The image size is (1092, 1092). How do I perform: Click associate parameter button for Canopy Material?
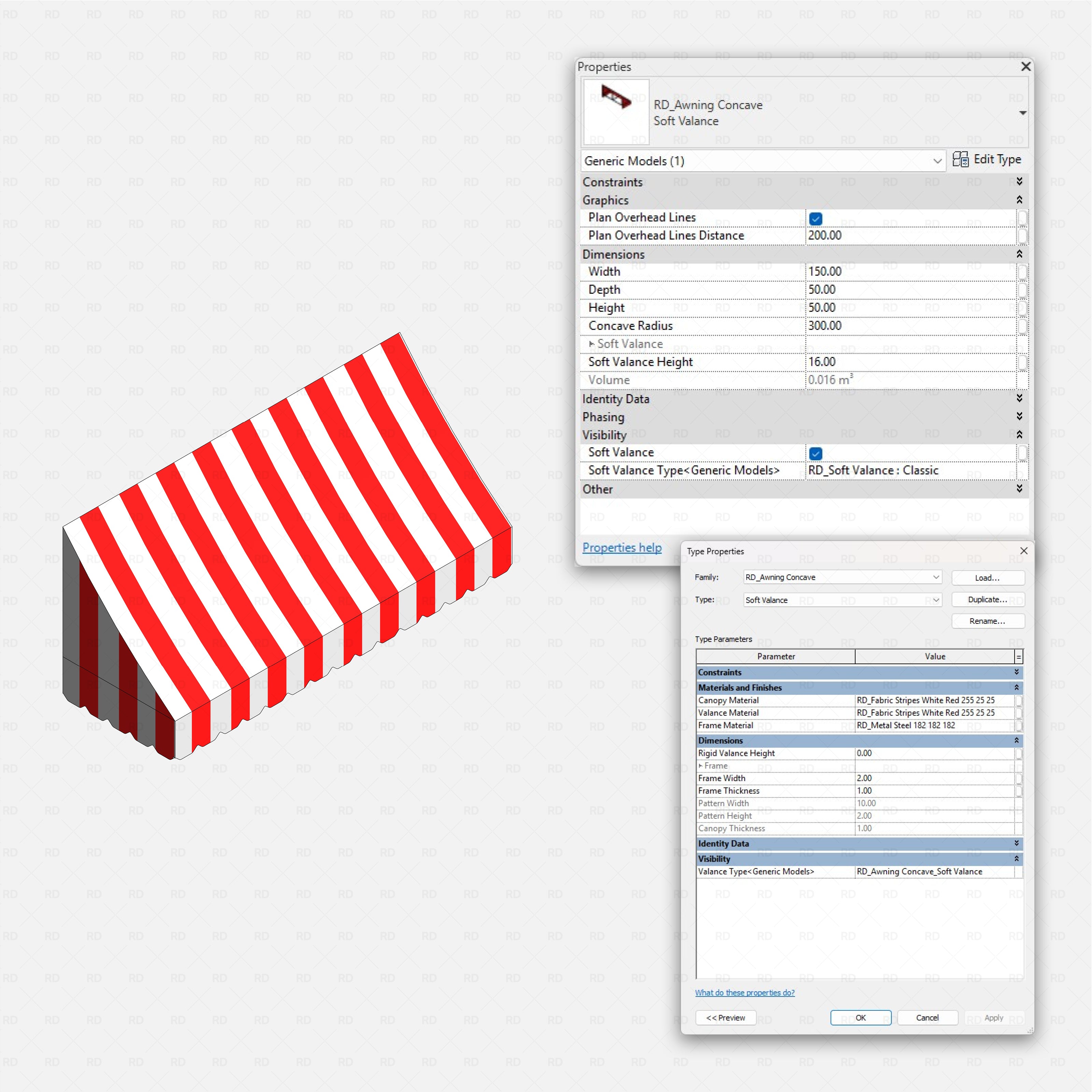1019,700
